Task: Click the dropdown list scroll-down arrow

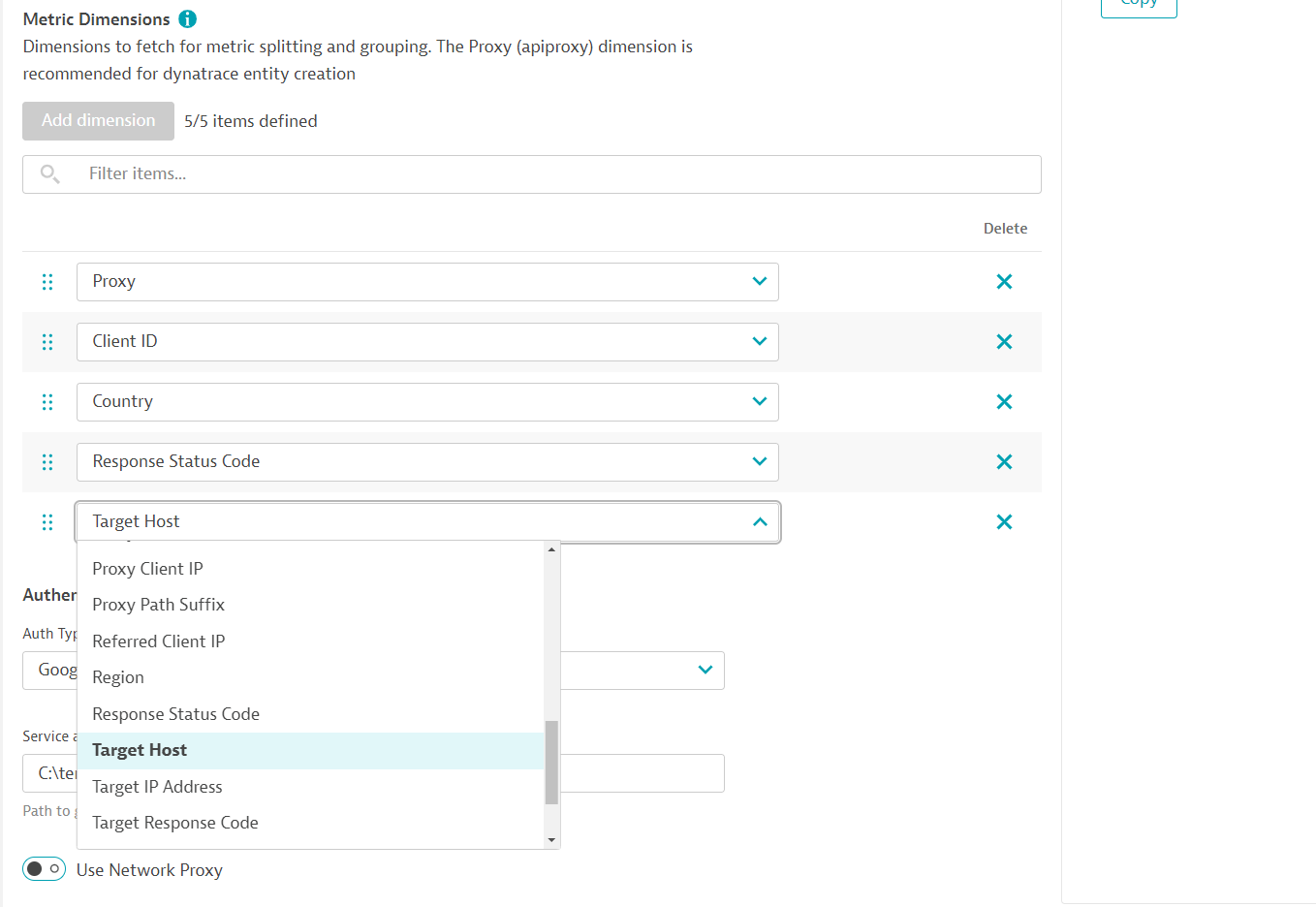Action: tap(551, 840)
